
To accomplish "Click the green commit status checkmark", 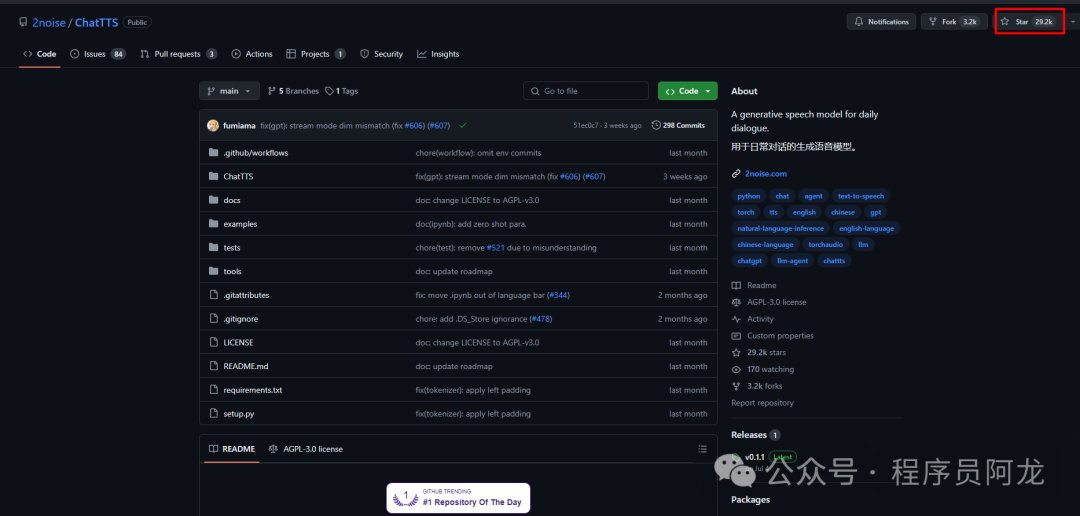I will click(x=463, y=125).
